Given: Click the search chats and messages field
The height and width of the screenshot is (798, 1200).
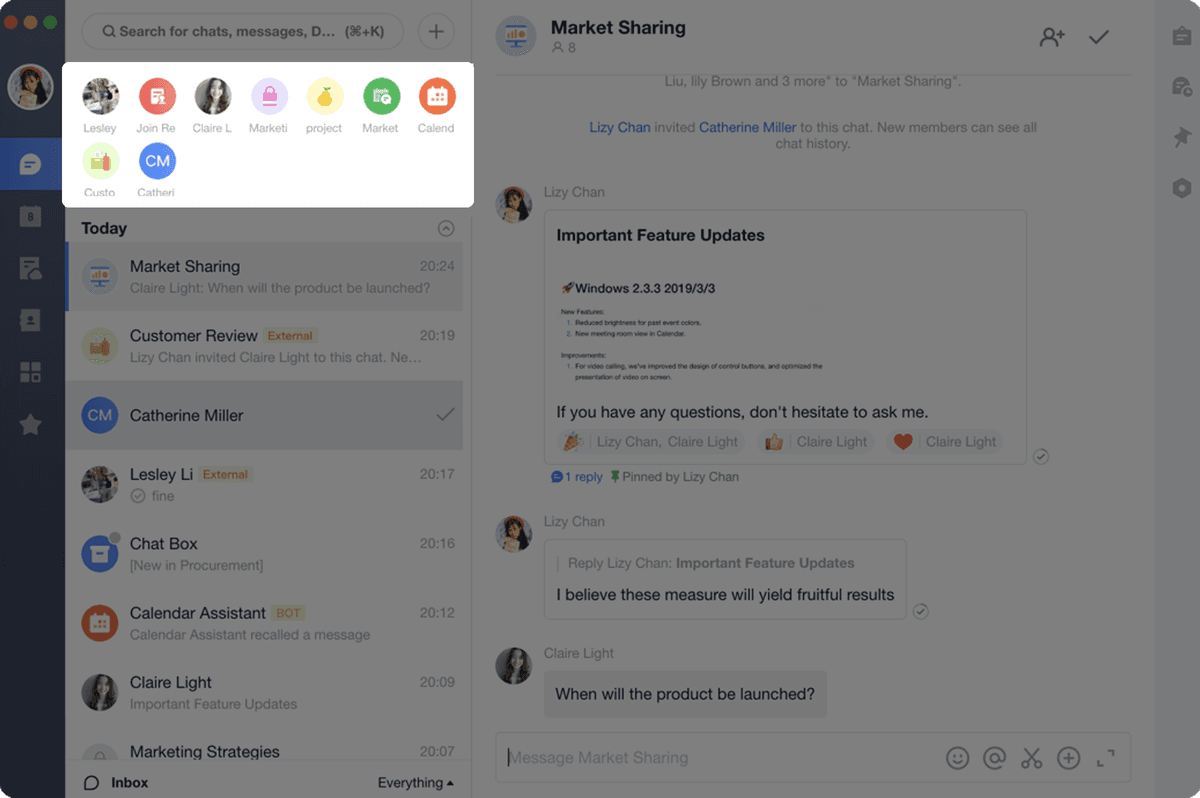Looking at the screenshot, I should (x=243, y=31).
